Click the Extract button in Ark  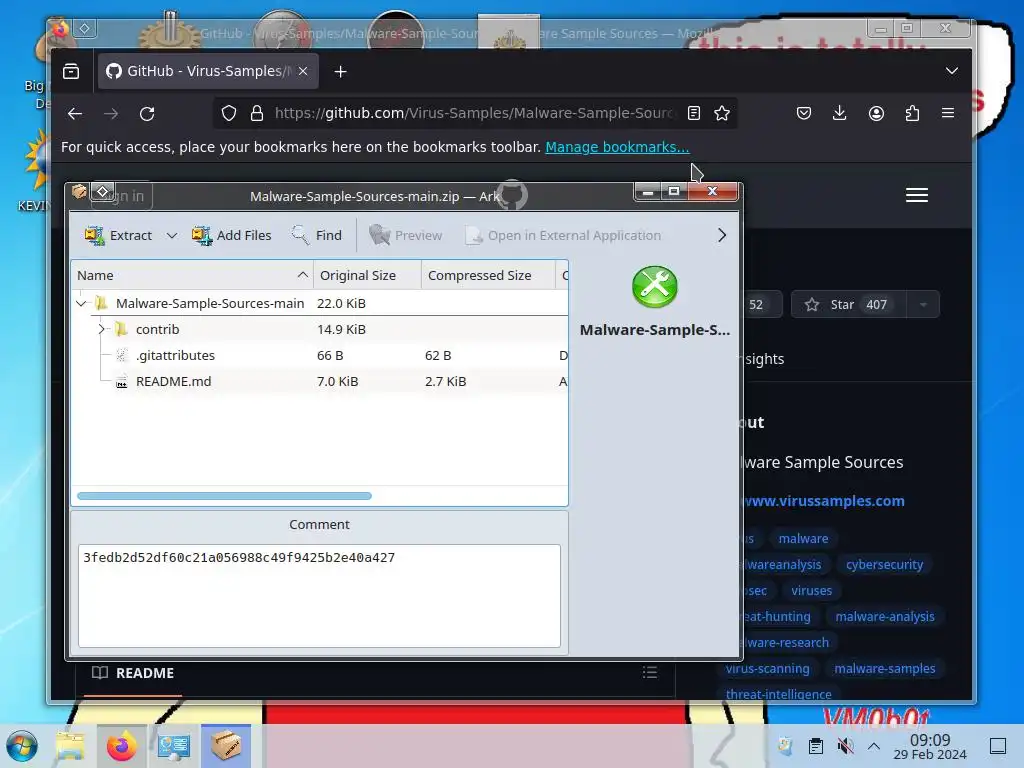(x=118, y=235)
